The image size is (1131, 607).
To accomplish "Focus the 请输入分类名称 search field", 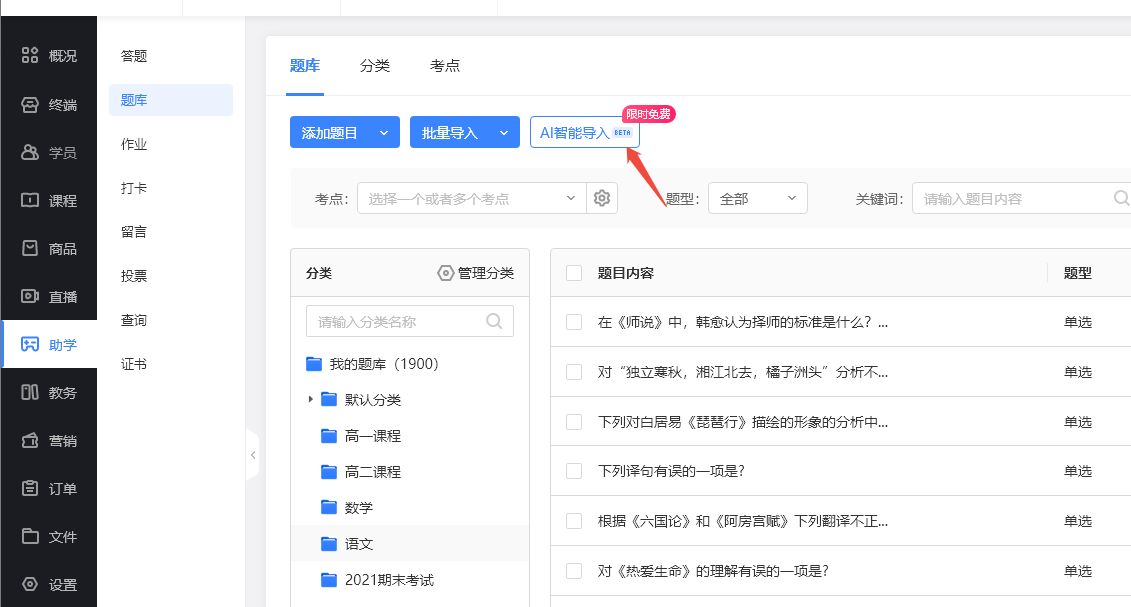I will click(410, 322).
